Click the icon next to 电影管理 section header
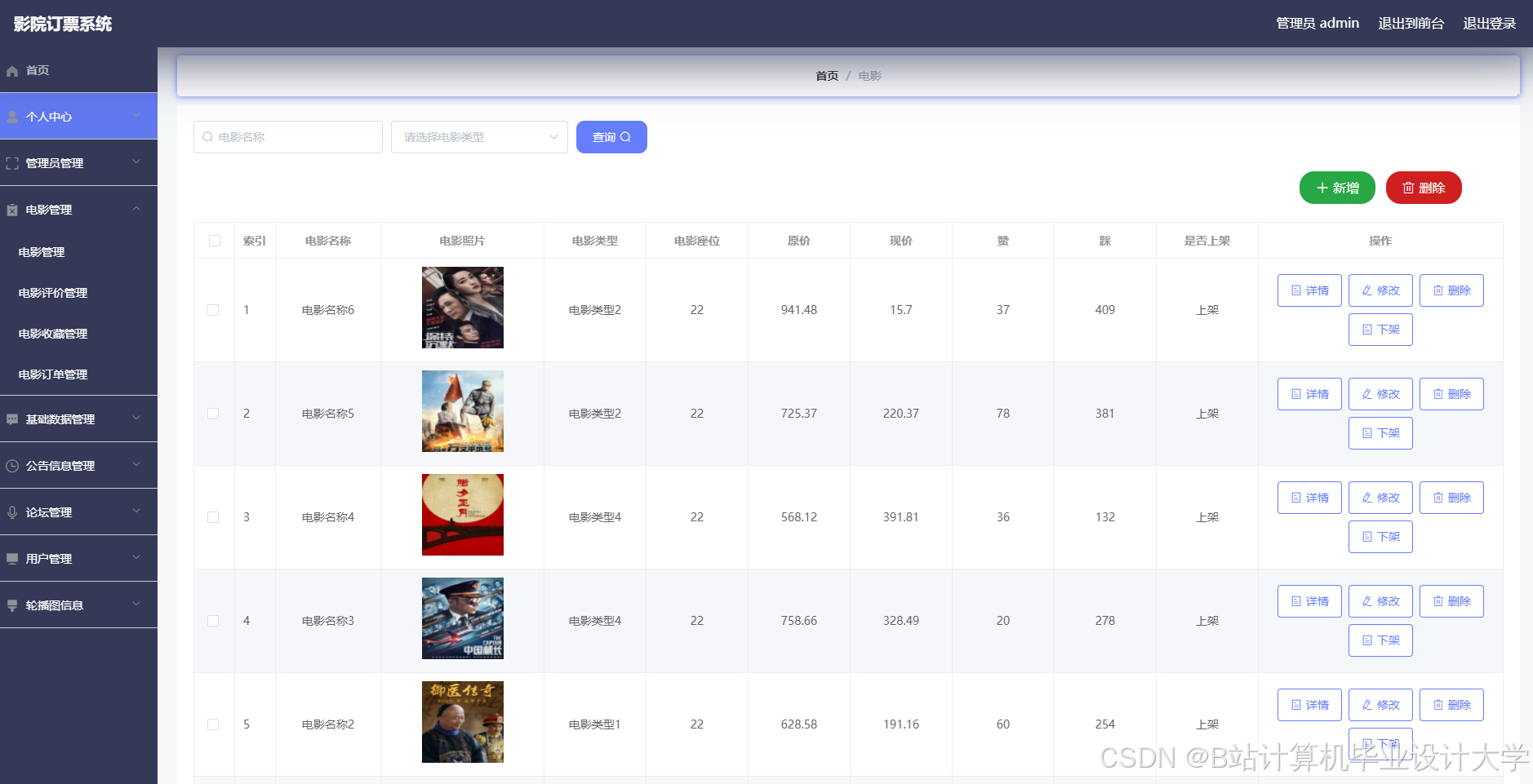This screenshot has height=784, width=1533. coord(12,210)
